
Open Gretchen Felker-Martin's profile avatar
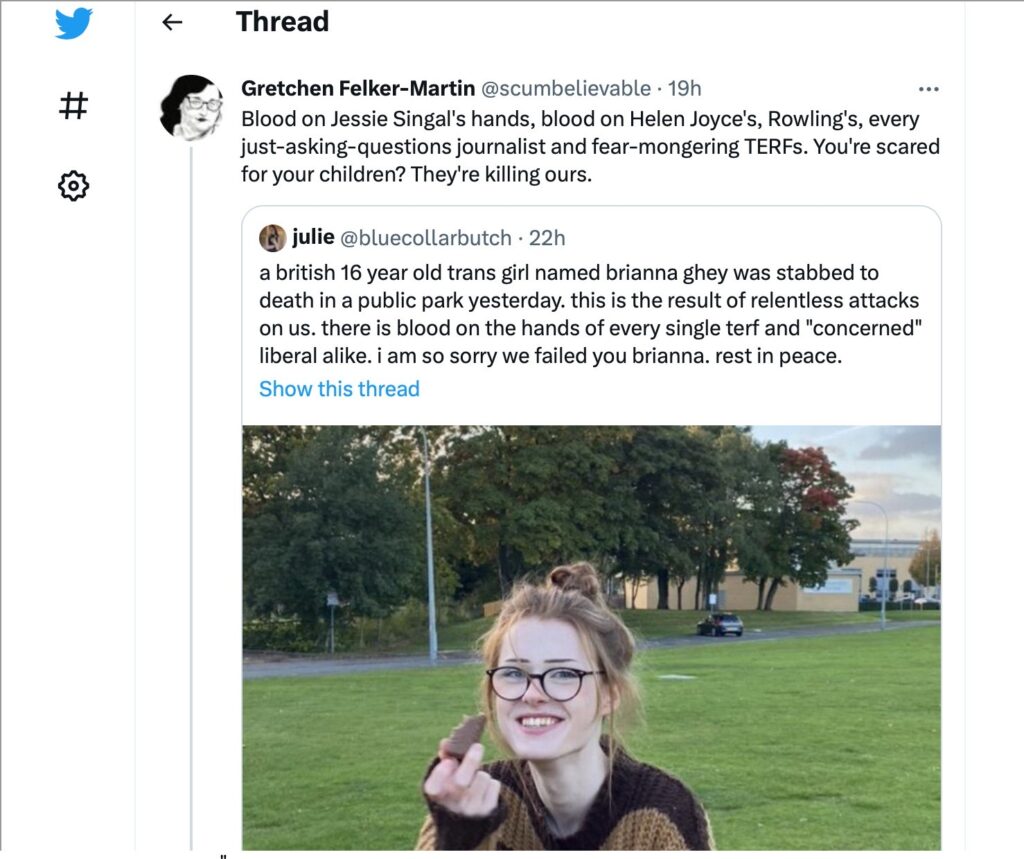point(190,106)
